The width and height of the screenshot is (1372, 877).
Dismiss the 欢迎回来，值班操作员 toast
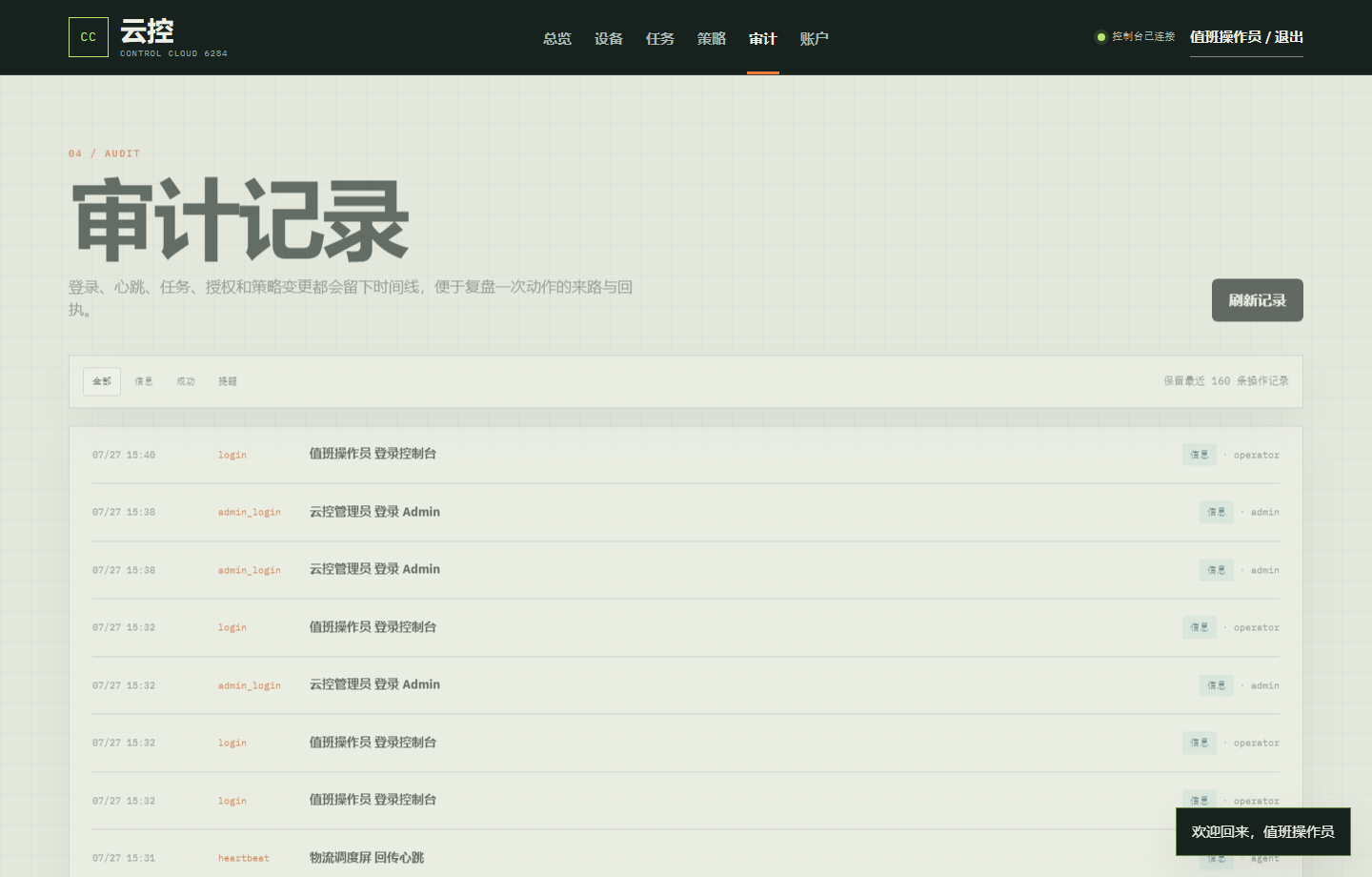(1263, 831)
